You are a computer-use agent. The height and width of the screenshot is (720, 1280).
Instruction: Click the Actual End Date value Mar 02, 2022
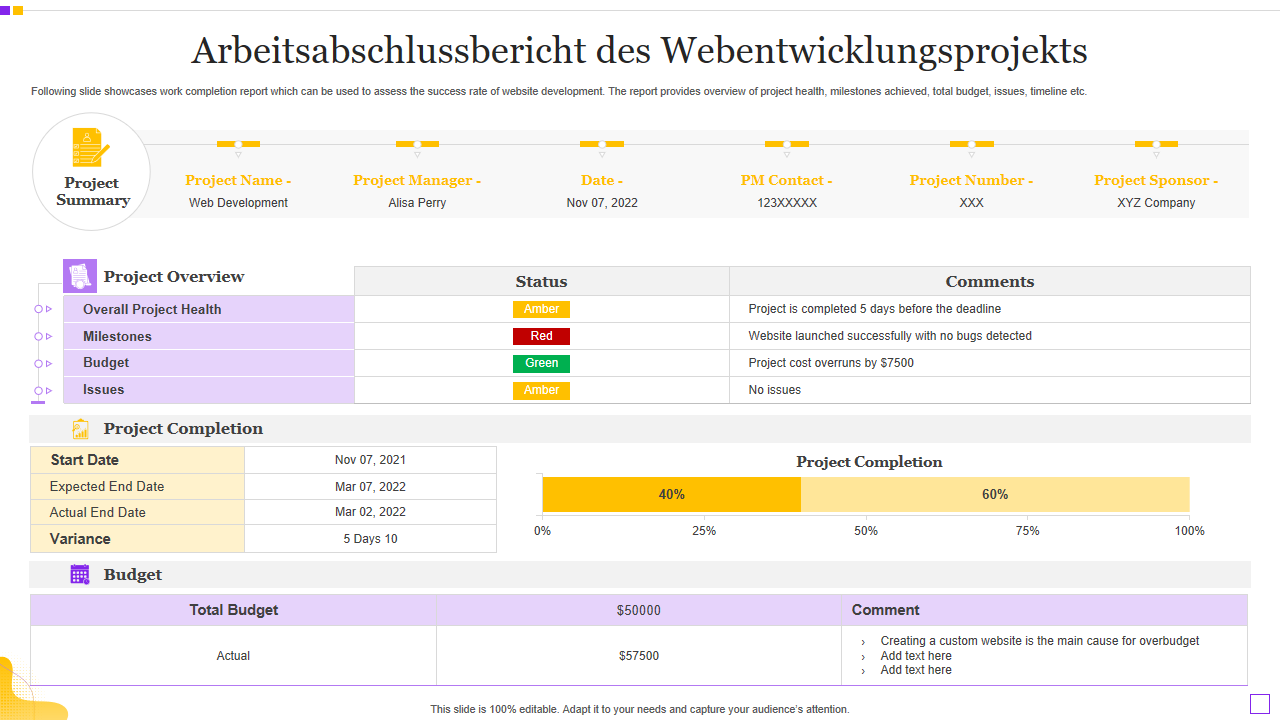click(x=370, y=512)
